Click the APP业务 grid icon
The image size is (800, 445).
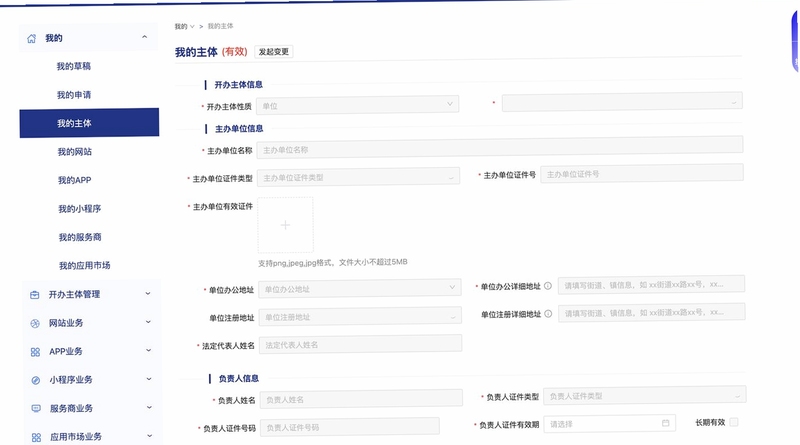pyautogui.click(x=35, y=352)
